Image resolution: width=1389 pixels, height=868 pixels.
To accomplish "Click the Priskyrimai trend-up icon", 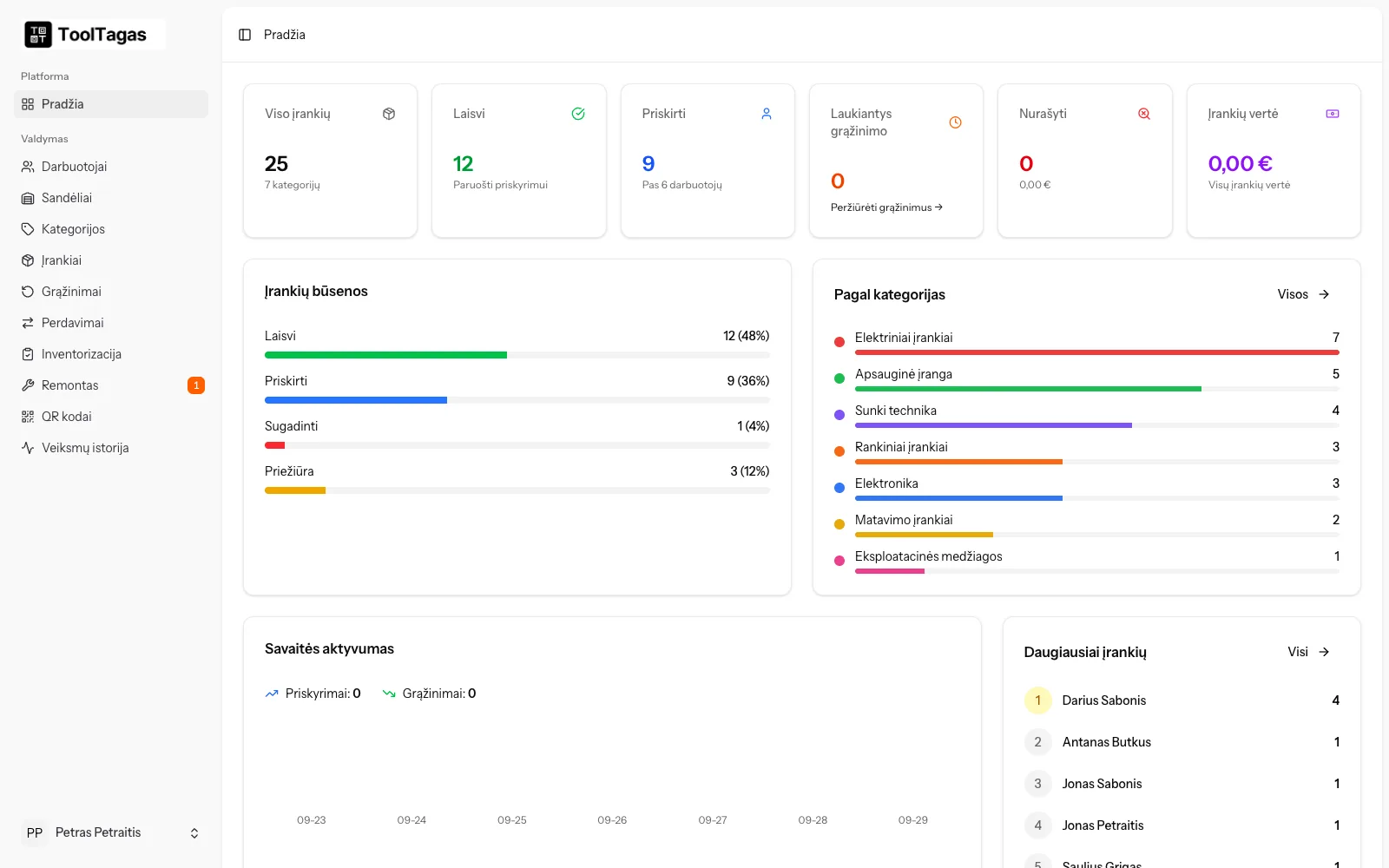I will 272,694.
